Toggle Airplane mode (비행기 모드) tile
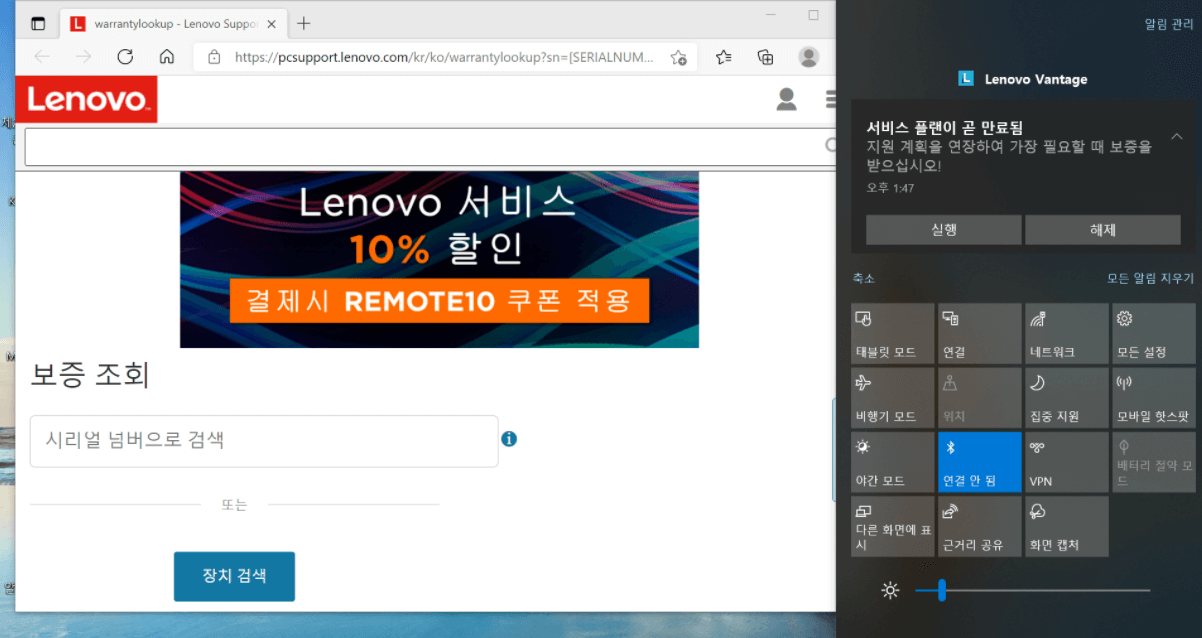Screen dimensions: 1202x638 [x=892, y=397]
